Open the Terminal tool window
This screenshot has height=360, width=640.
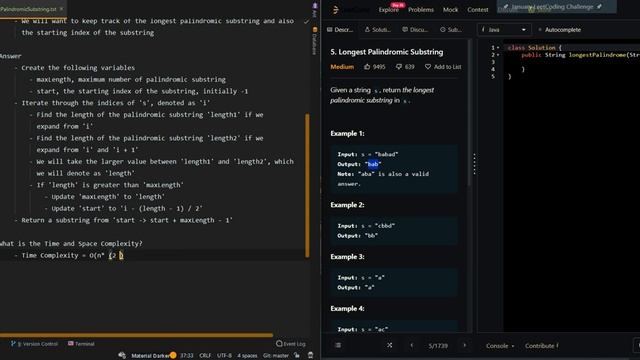[x=81, y=344]
